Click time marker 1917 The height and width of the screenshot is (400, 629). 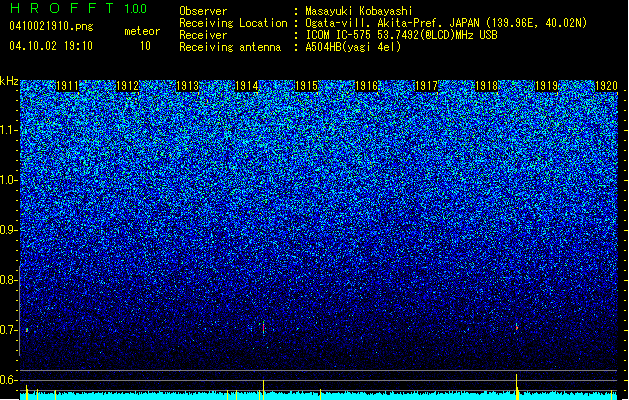coord(426,86)
